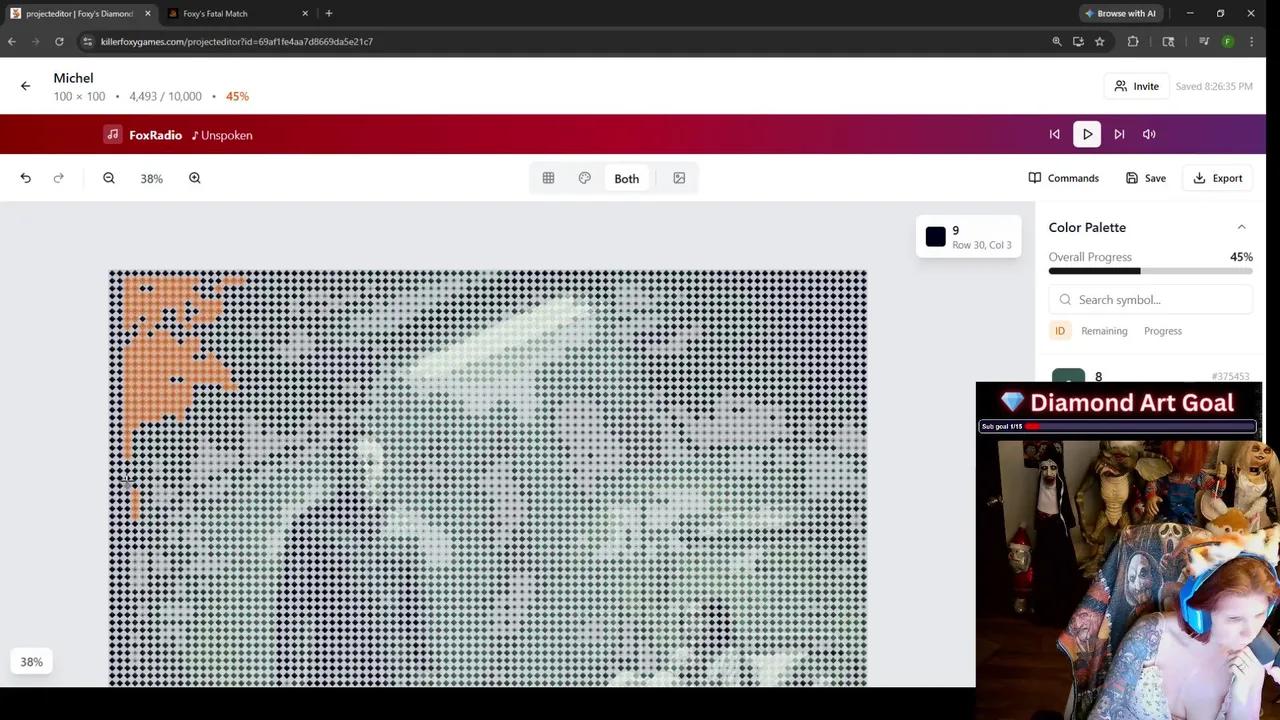Switch to color palette-only view
The height and width of the screenshot is (720, 1280).
[585, 178]
